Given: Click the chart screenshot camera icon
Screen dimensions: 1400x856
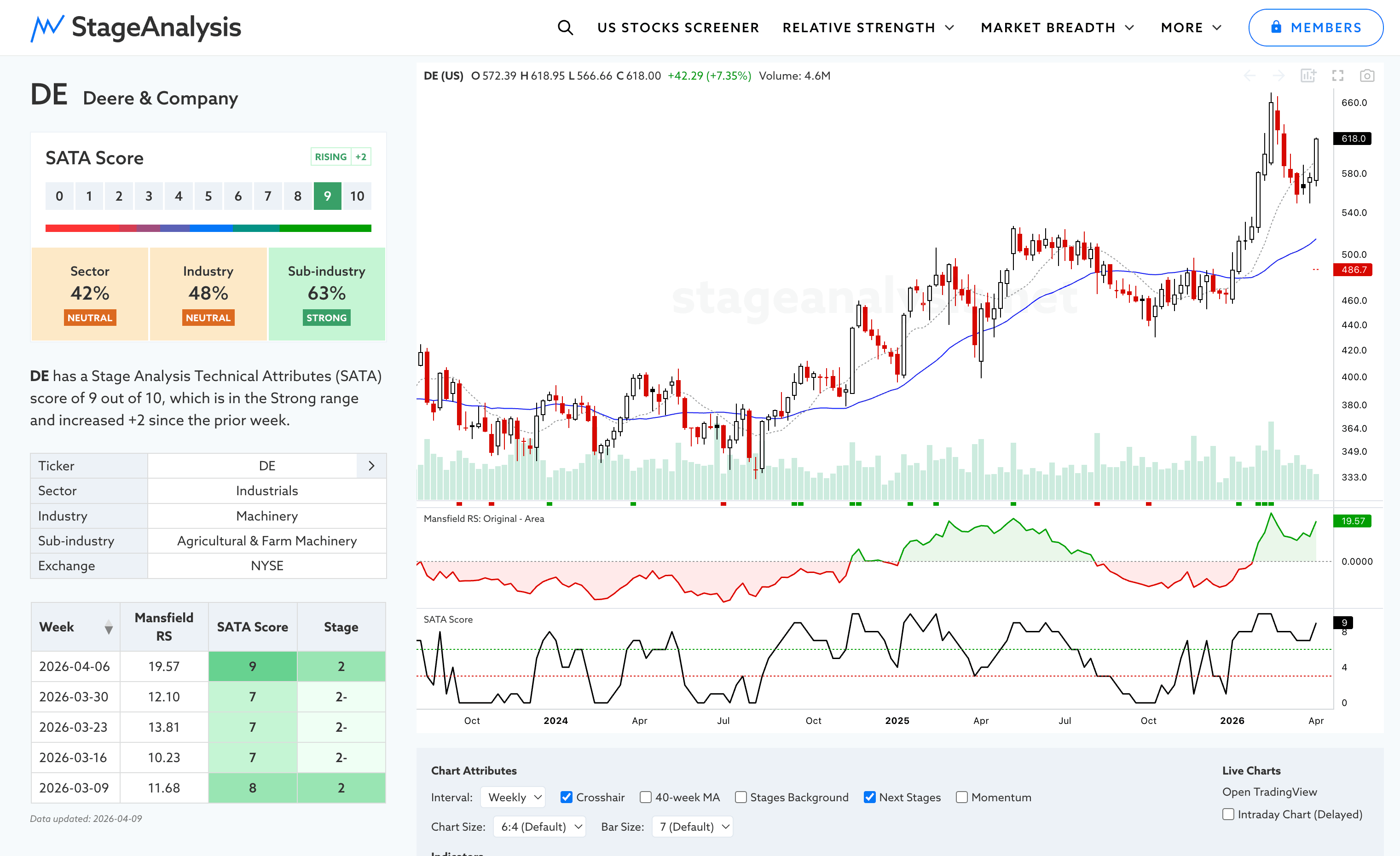Looking at the screenshot, I should pyautogui.click(x=1366, y=75).
